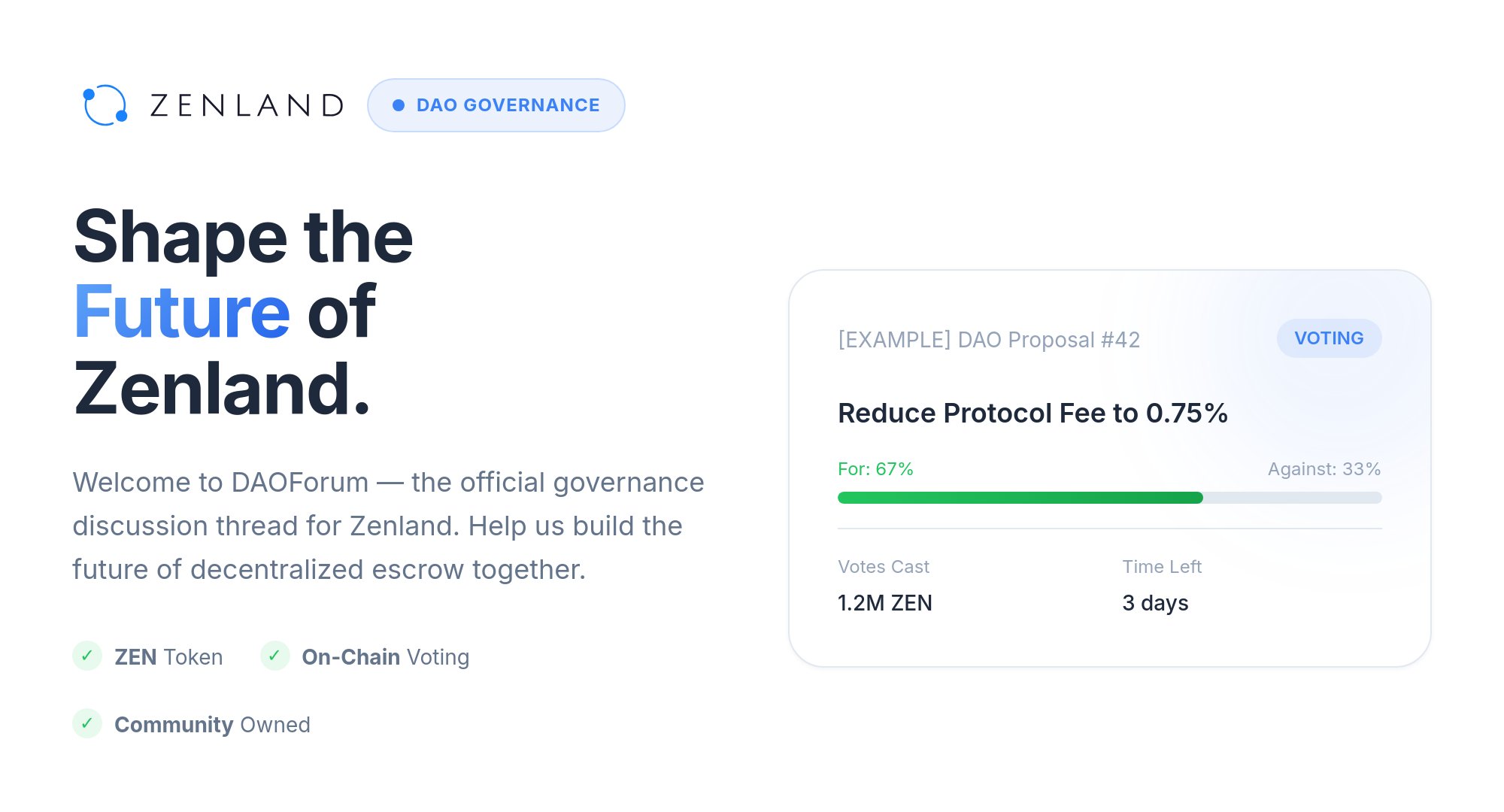Image resolution: width=1504 pixels, height=812 pixels.
Task: Click the Community Owned feature label
Action: [212, 725]
